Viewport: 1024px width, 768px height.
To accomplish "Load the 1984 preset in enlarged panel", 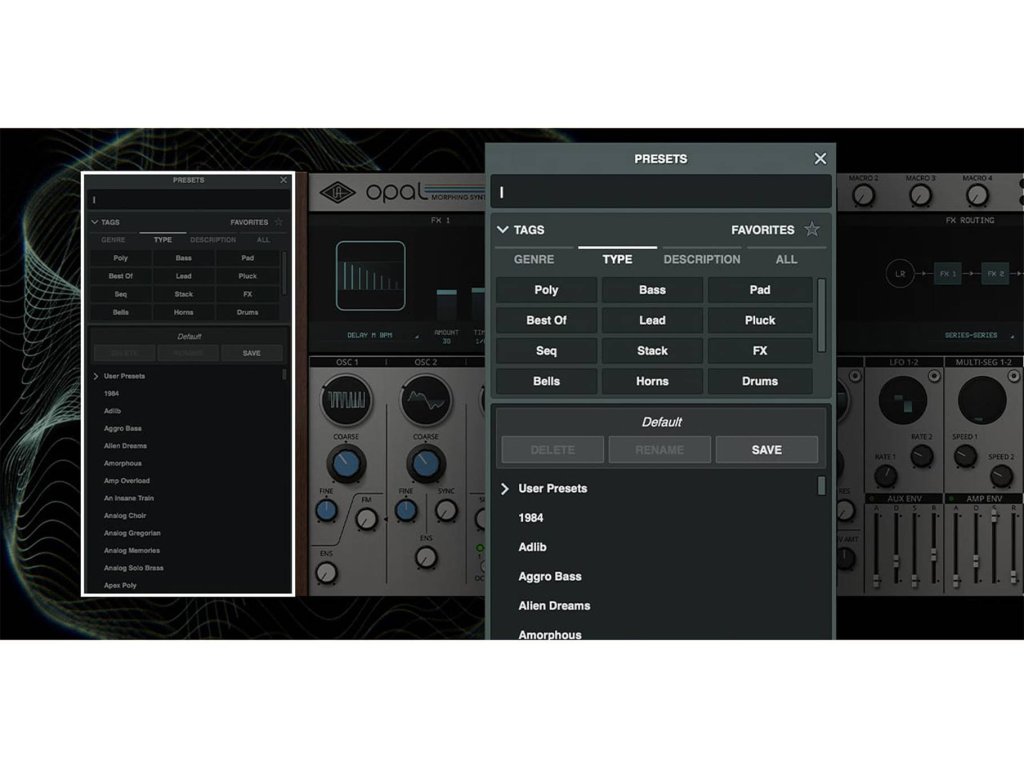I will pyautogui.click(x=530, y=518).
